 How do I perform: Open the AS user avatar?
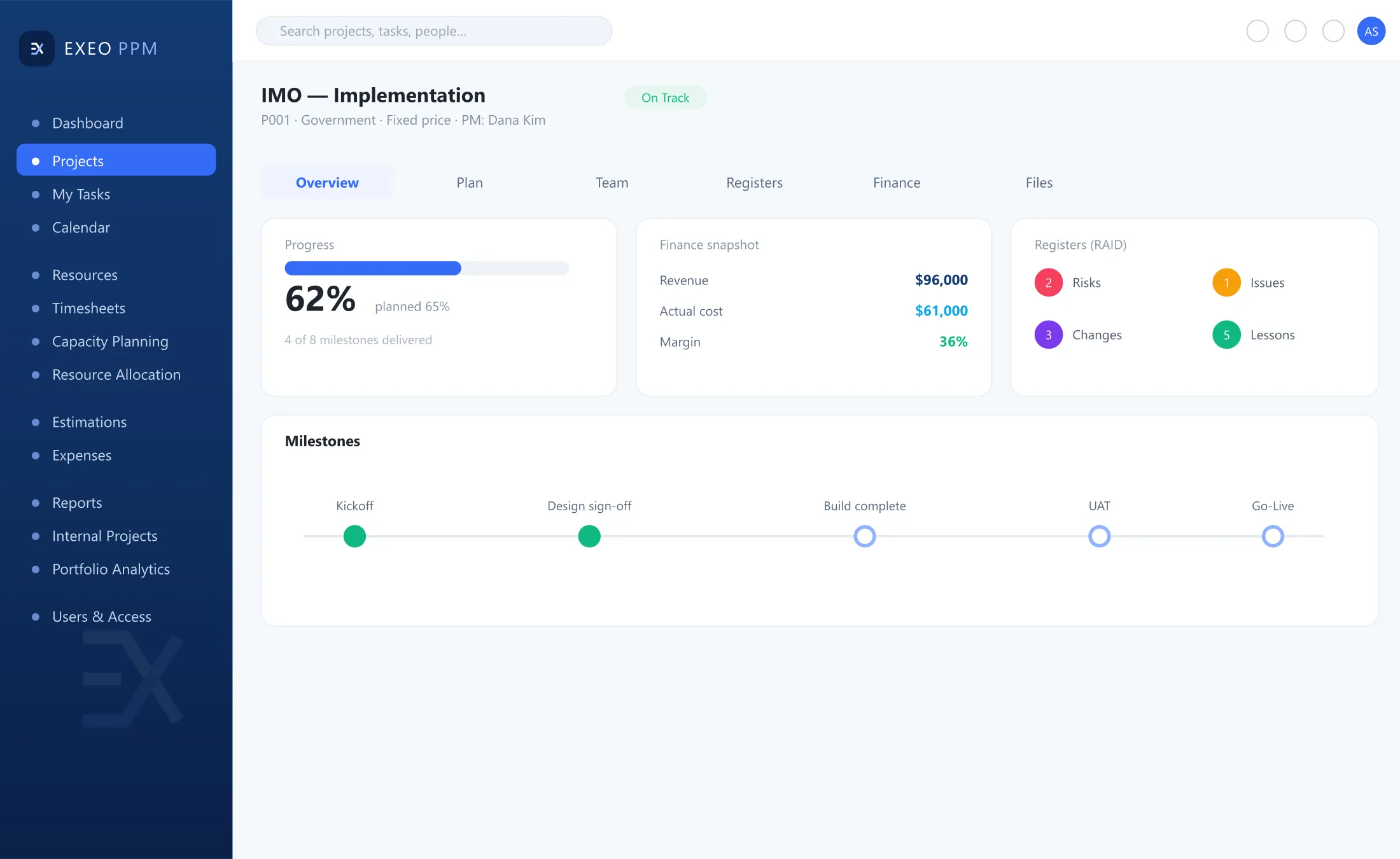[1371, 31]
